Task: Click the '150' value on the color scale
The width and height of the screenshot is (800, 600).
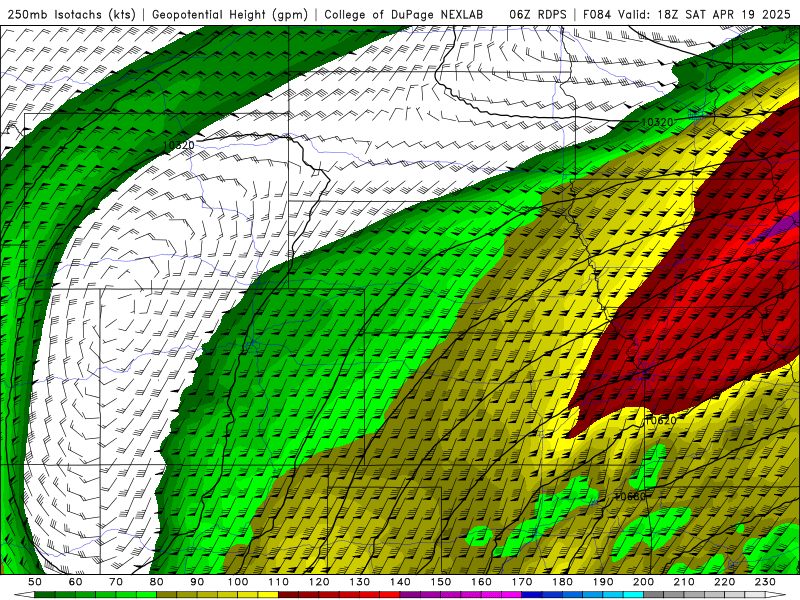Action: coord(441,582)
